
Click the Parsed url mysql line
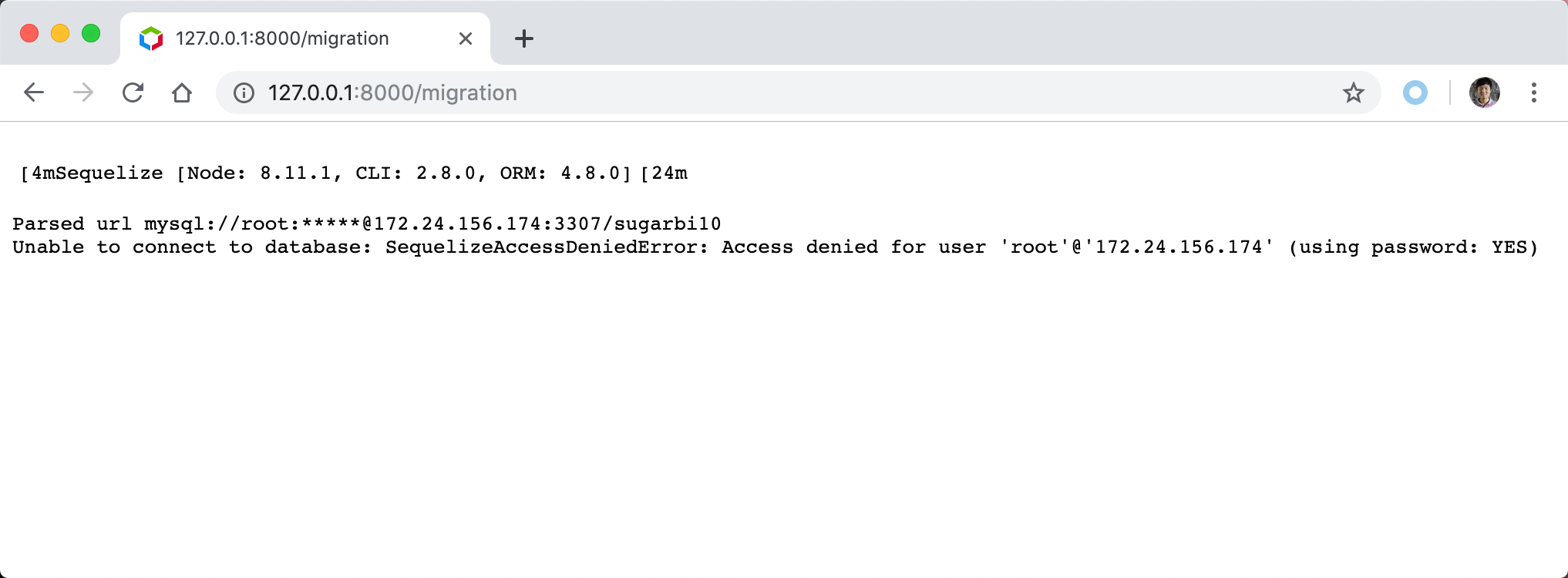tap(367, 224)
